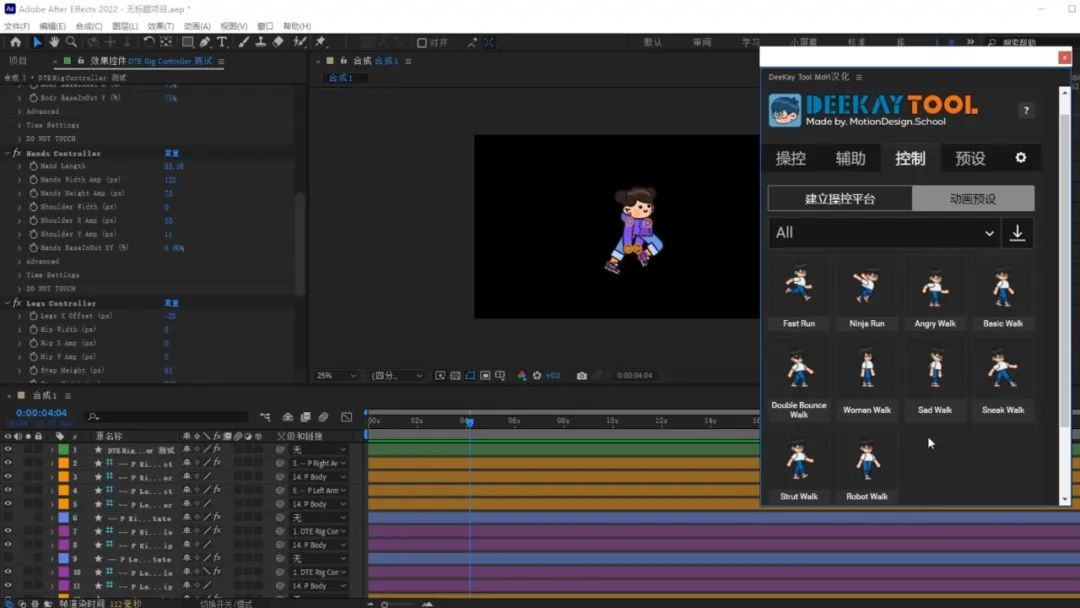Click the reset exposure icon
Image resolution: width=1080 pixels, height=608 pixels.
pyautogui.click(x=537, y=375)
